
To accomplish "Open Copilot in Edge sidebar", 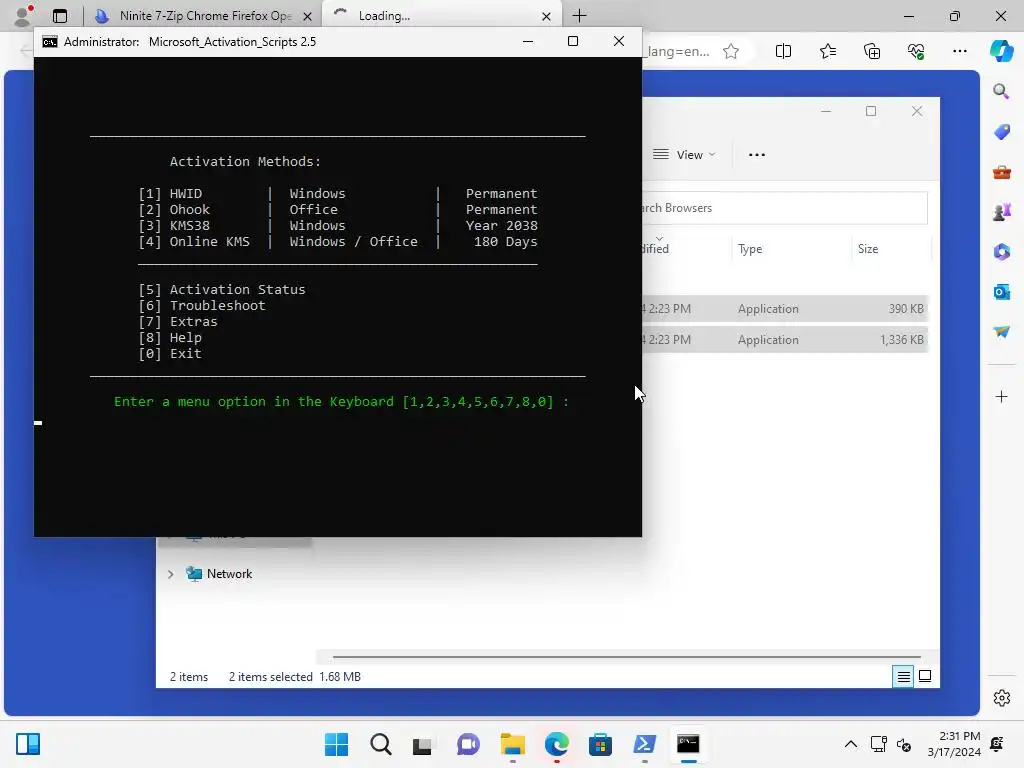I will click(1001, 51).
